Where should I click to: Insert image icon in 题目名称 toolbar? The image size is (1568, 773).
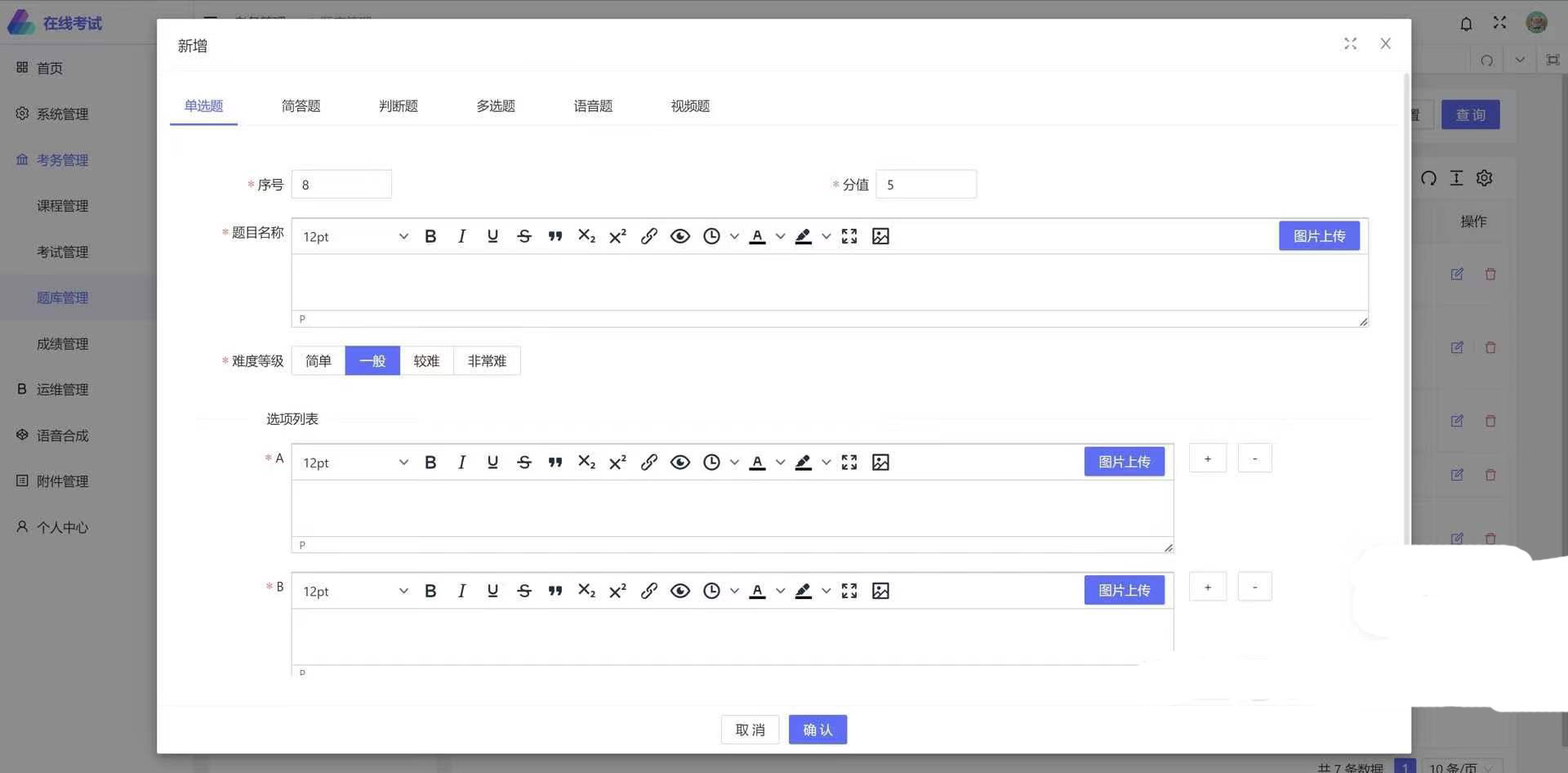tap(880, 237)
